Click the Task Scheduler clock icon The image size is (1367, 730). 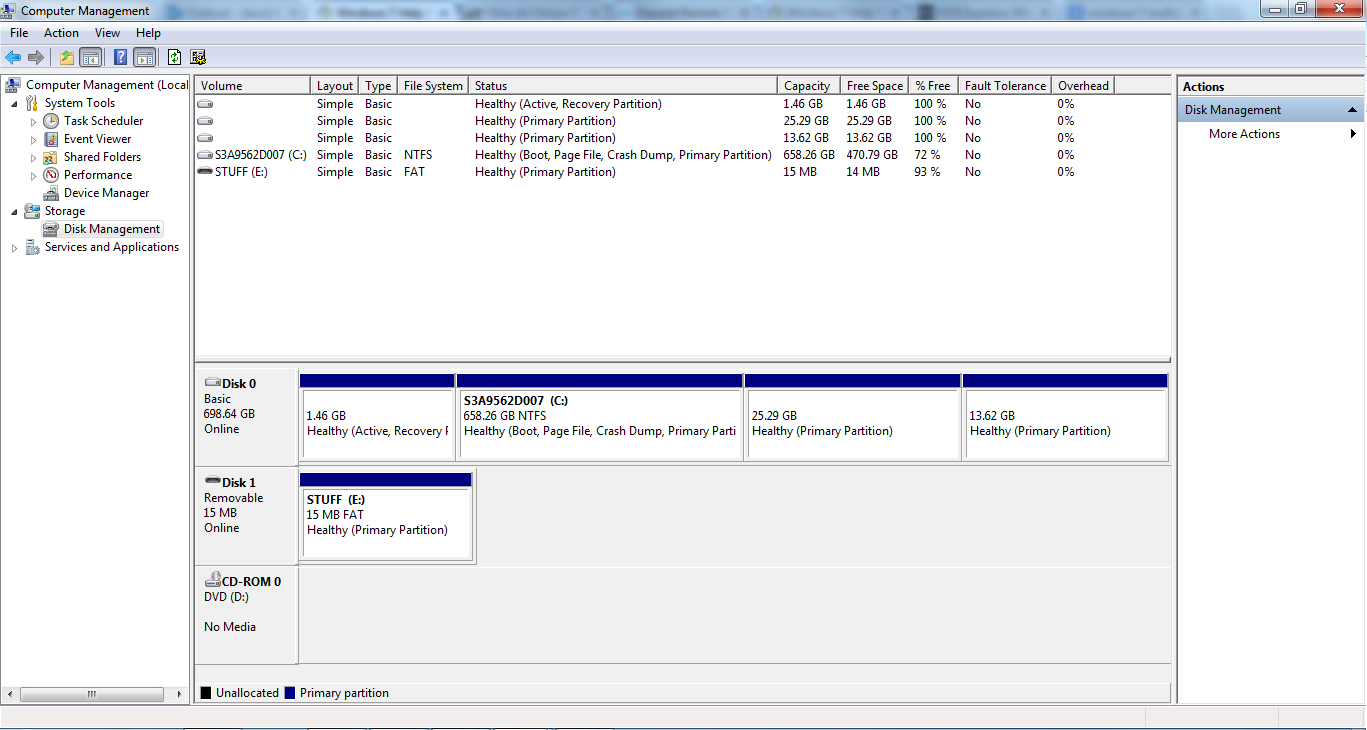[x=51, y=121]
